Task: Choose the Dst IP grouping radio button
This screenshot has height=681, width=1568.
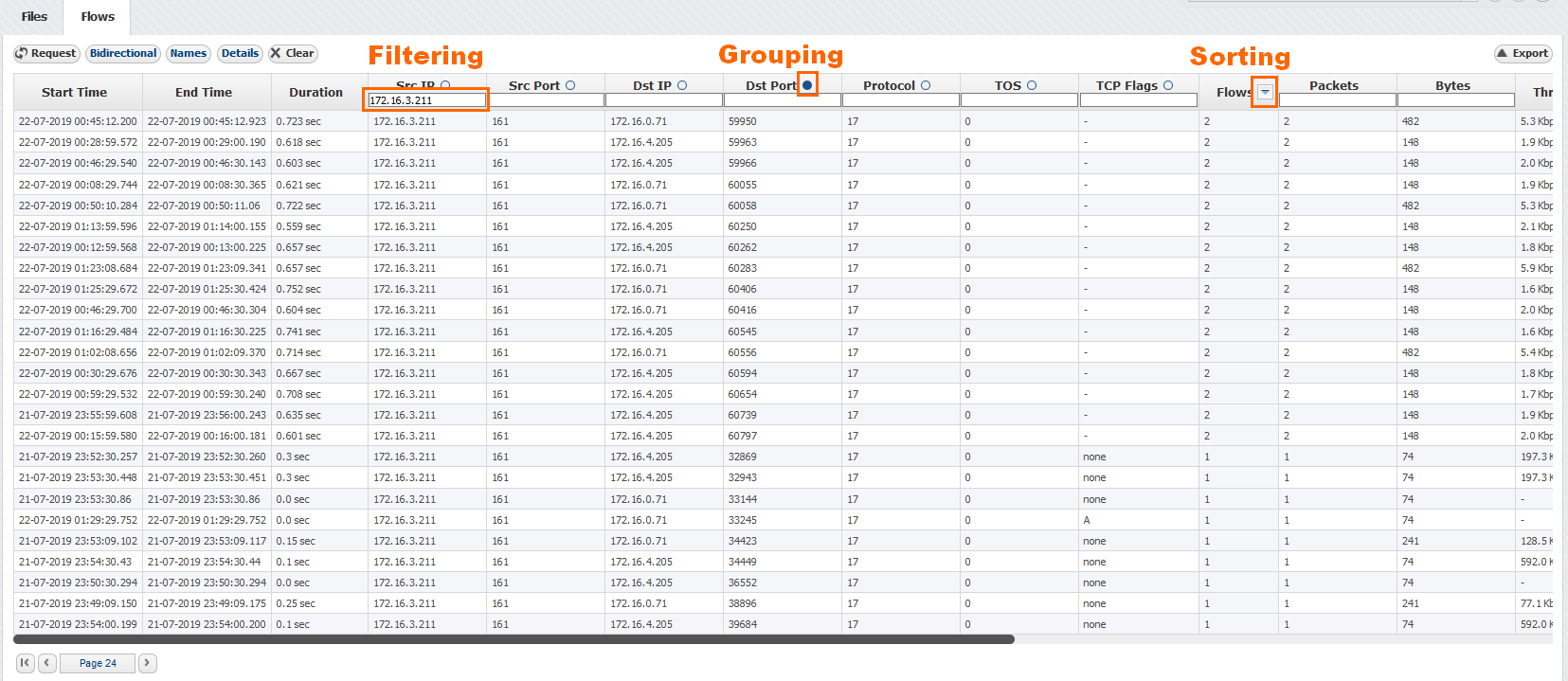Action: tap(682, 85)
